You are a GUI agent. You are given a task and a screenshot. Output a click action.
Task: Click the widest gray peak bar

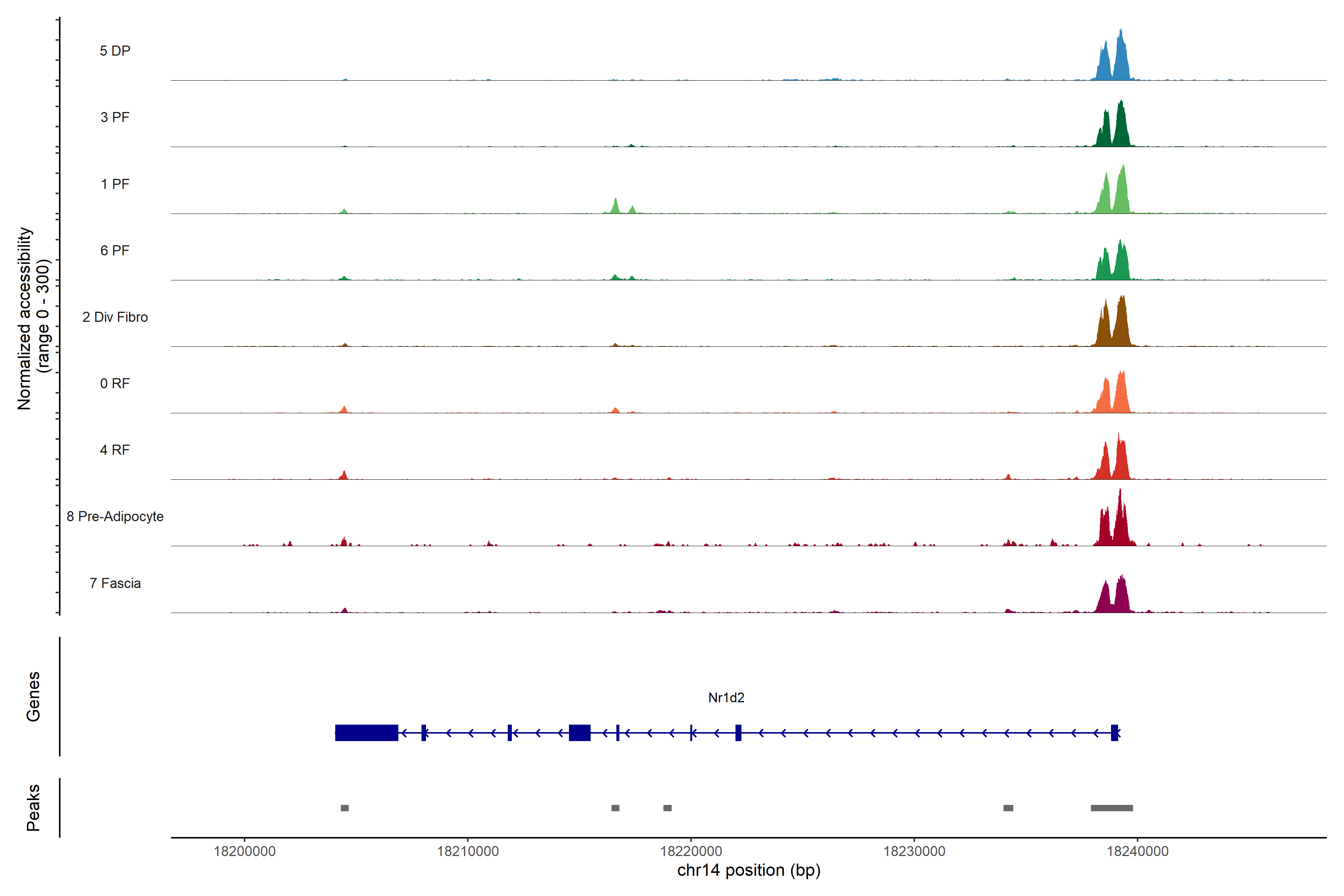tap(1111, 808)
